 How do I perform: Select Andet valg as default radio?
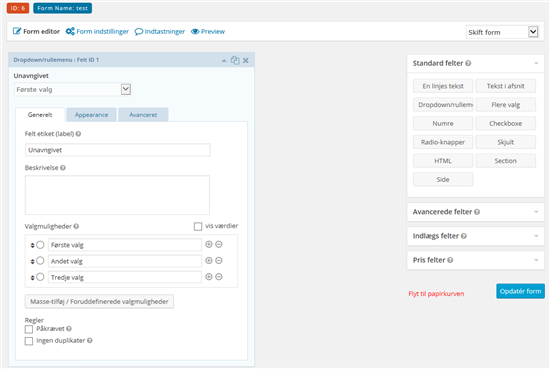point(40,261)
